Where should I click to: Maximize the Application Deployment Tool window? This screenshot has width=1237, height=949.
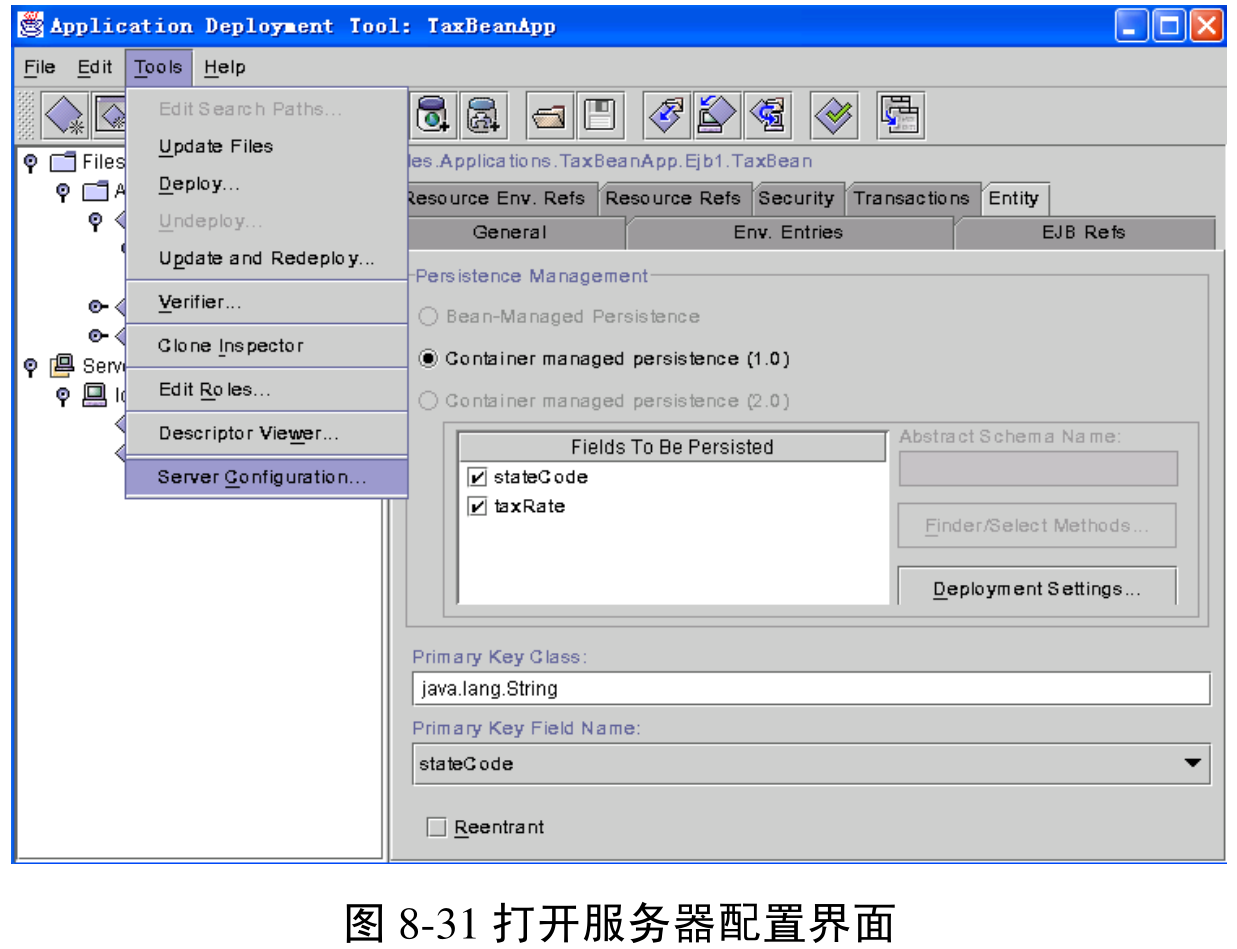pyautogui.click(x=1168, y=25)
